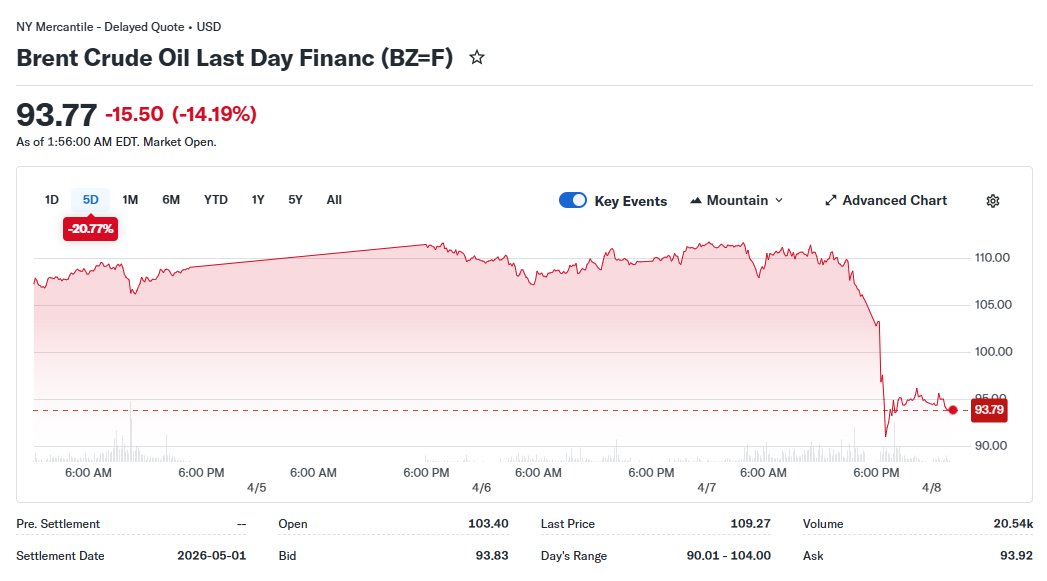This screenshot has height=581, width=1047.
Task: Click the red current price dot on chart
Action: point(953,410)
